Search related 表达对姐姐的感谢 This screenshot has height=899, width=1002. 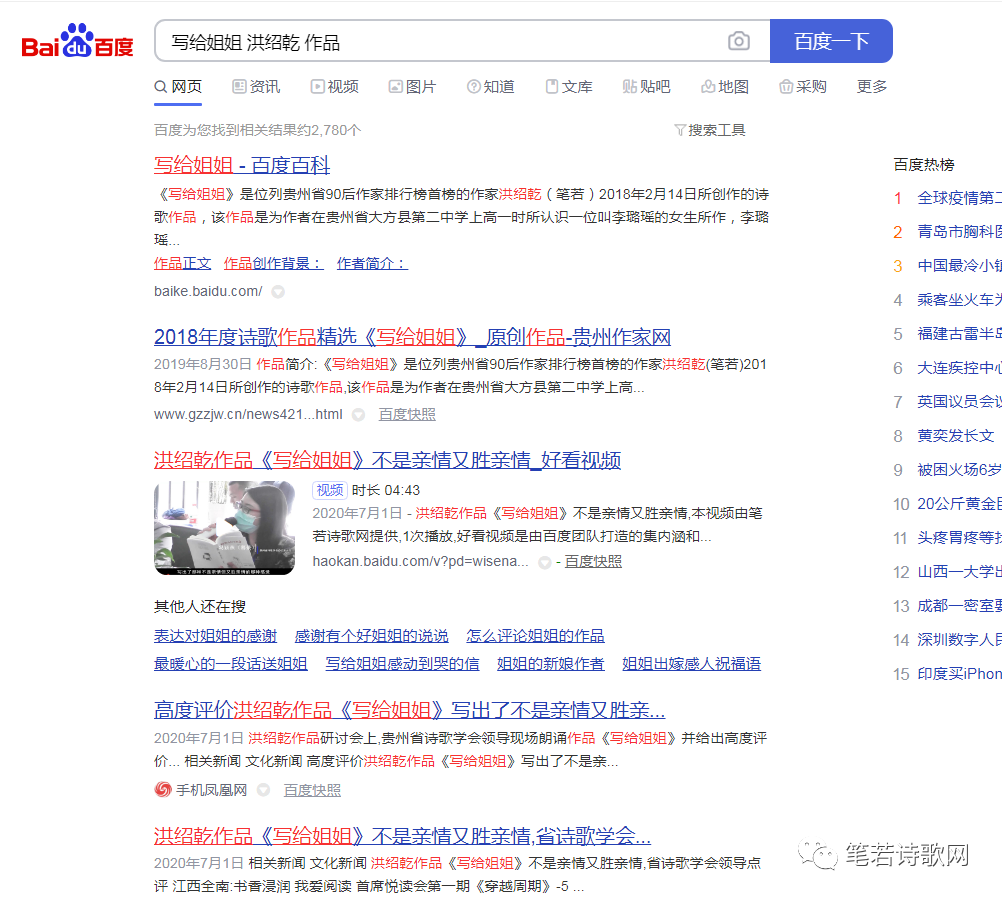215,636
